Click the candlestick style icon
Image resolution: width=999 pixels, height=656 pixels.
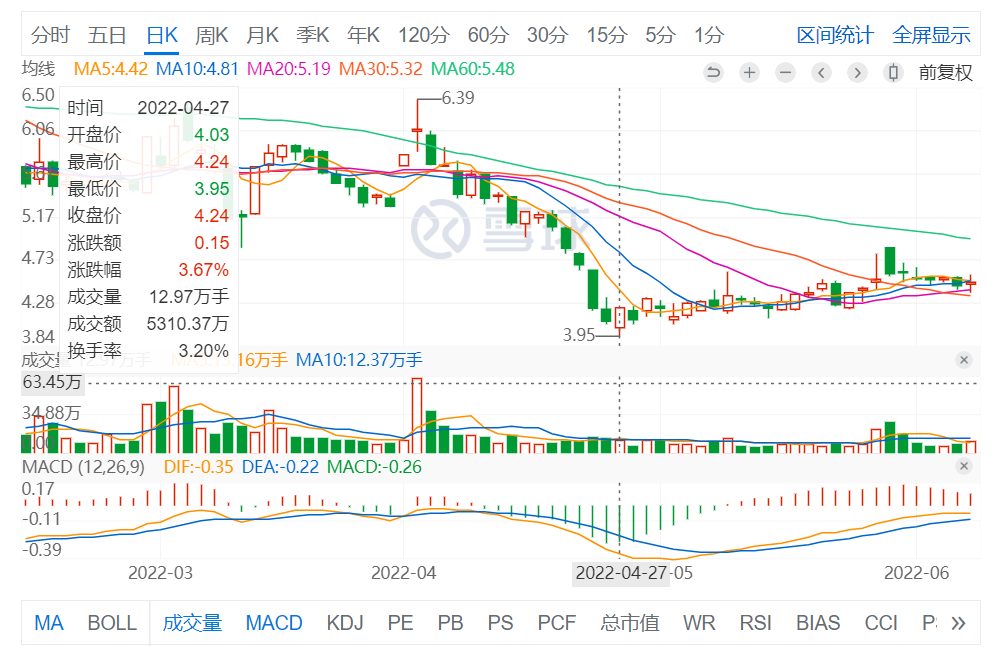tap(894, 72)
